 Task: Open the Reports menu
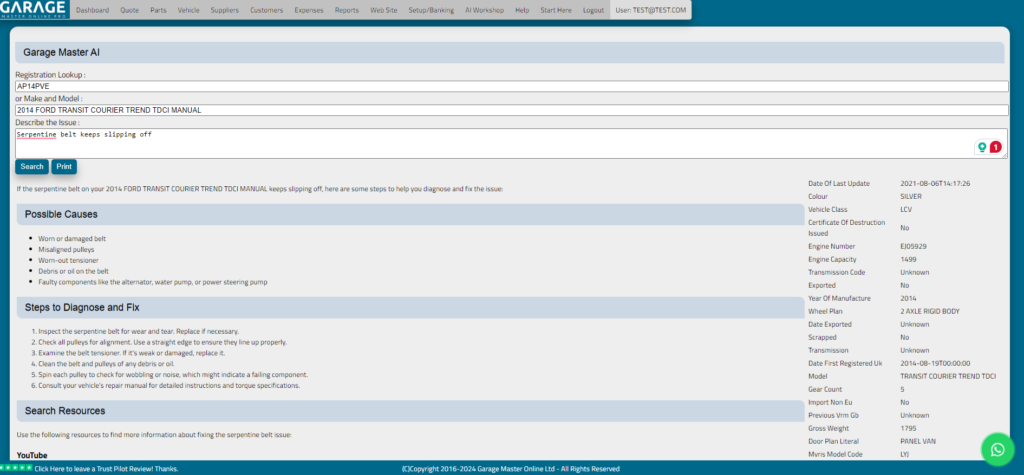click(347, 10)
